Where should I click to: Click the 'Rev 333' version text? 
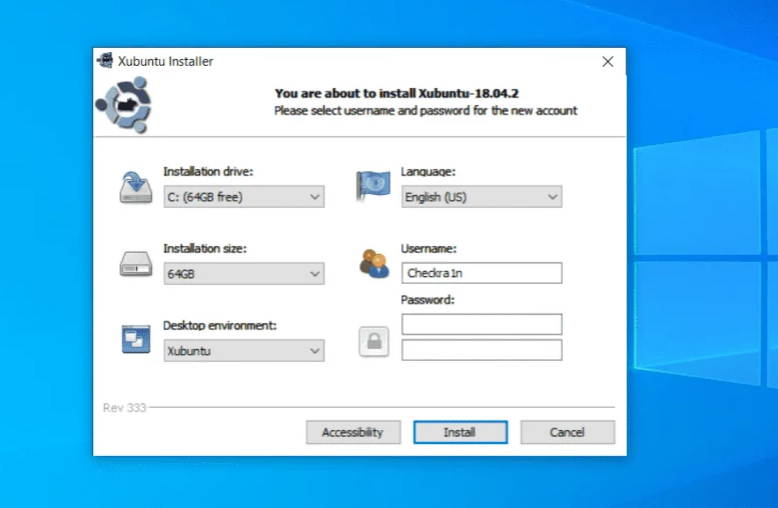[x=125, y=408]
